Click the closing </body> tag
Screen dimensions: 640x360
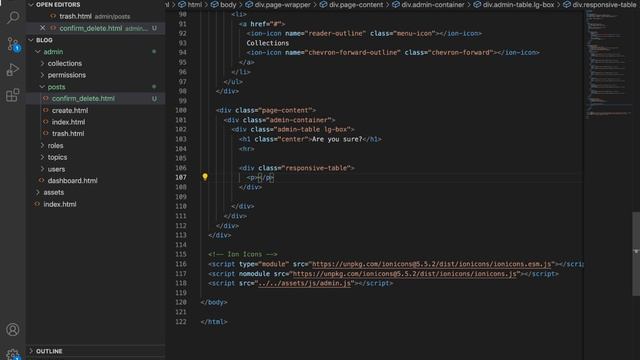[214, 302]
